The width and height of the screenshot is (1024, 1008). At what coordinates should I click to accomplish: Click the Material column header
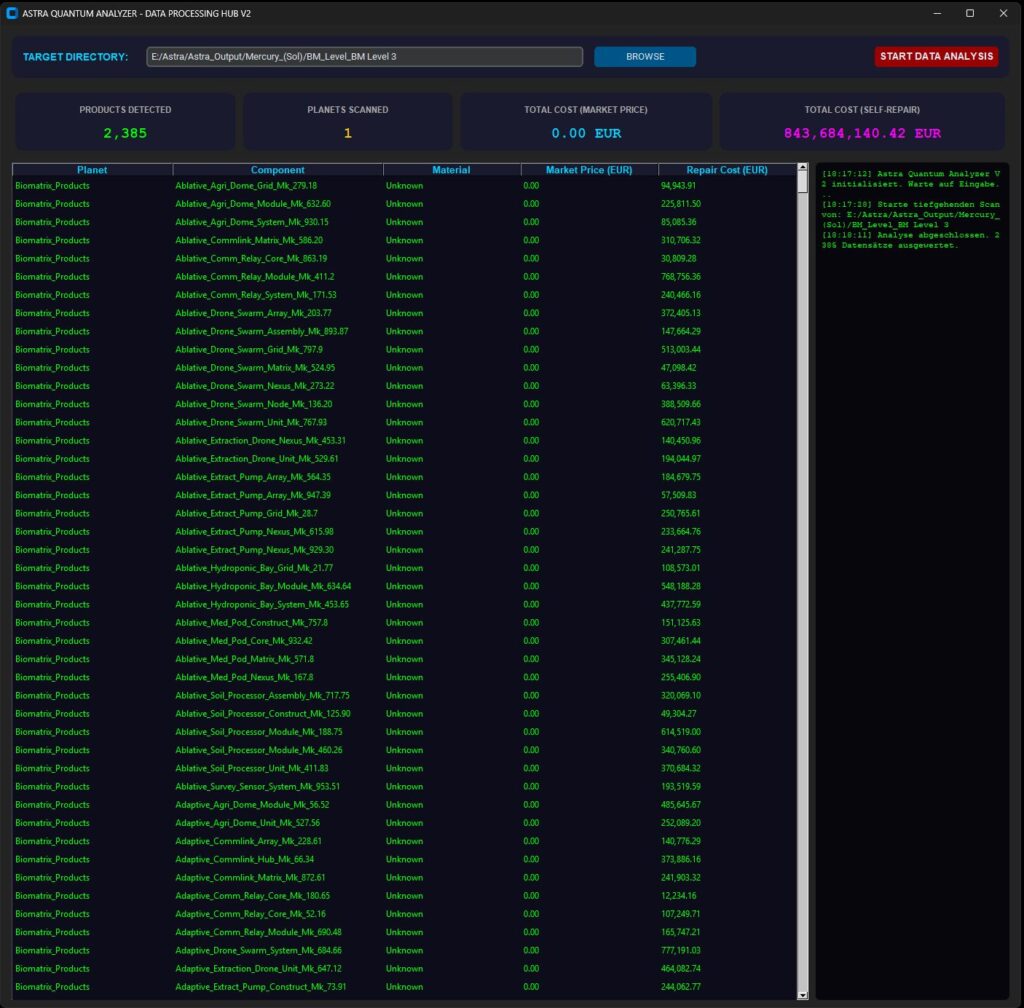[x=451, y=170]
